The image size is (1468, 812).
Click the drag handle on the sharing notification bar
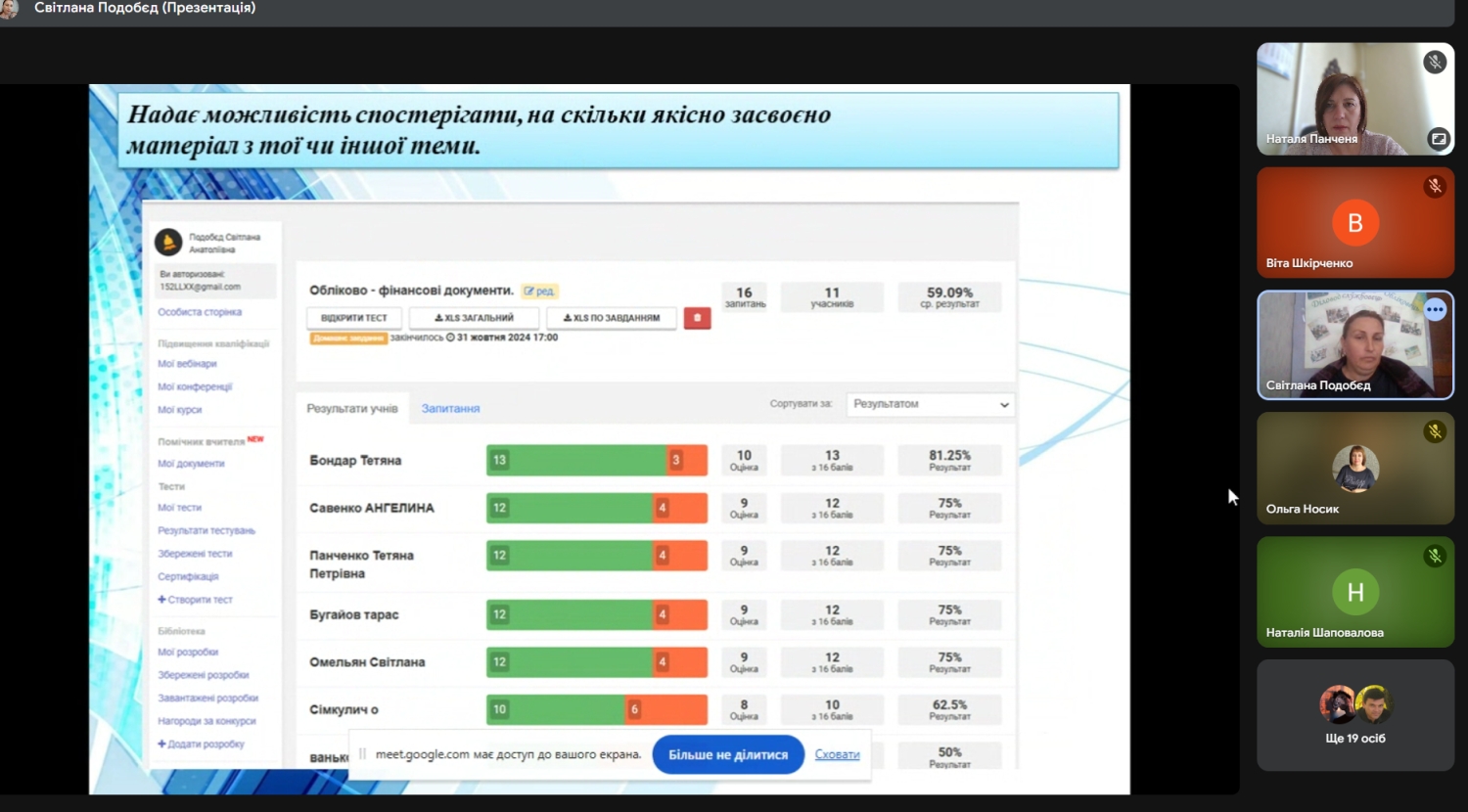[362, 754]
